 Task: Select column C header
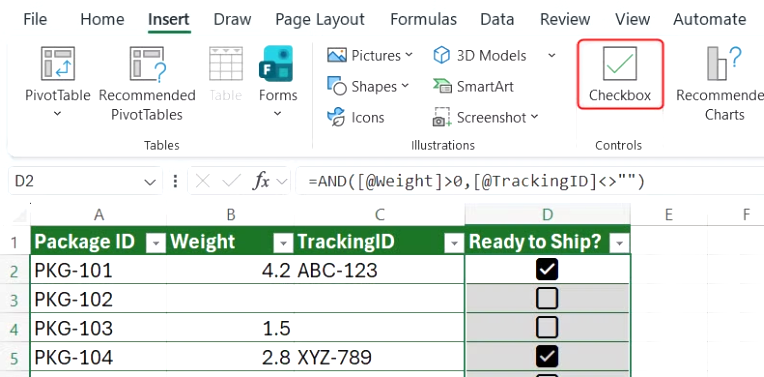tap(380, 214)
